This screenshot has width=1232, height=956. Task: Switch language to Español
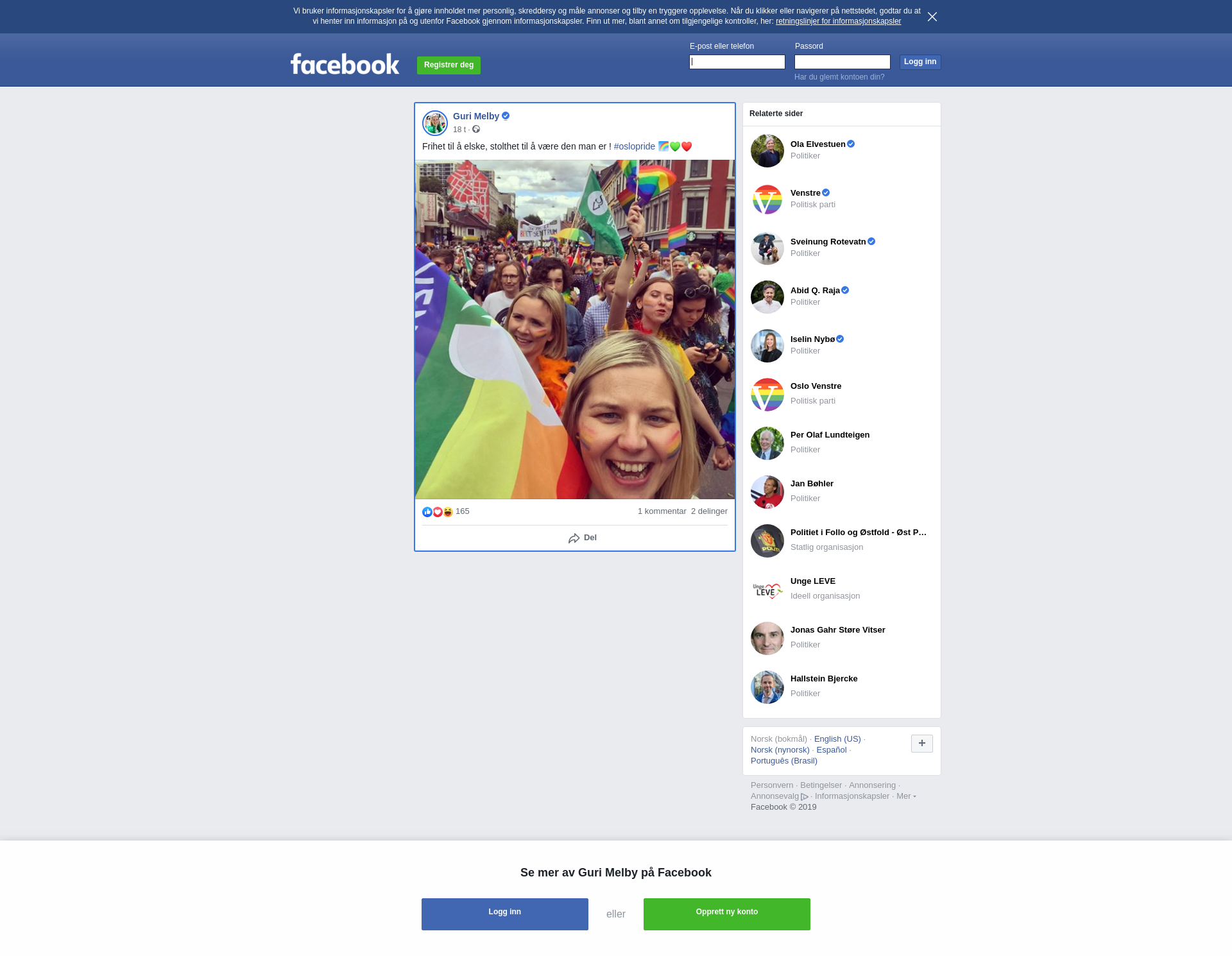(x=832, y=750)
